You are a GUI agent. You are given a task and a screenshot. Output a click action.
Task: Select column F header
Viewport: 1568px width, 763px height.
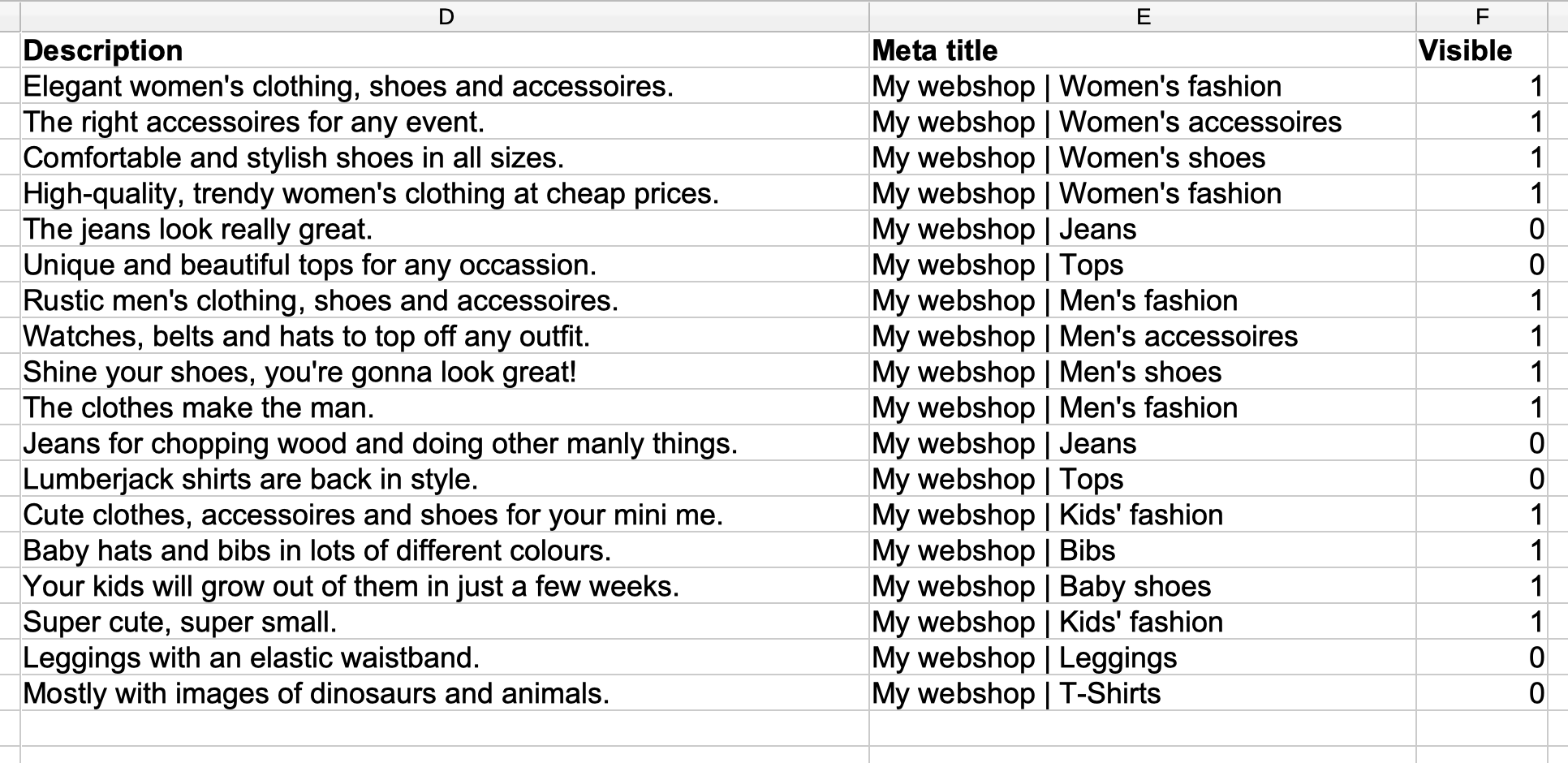pyautogui.click(x=1482, y=16)
